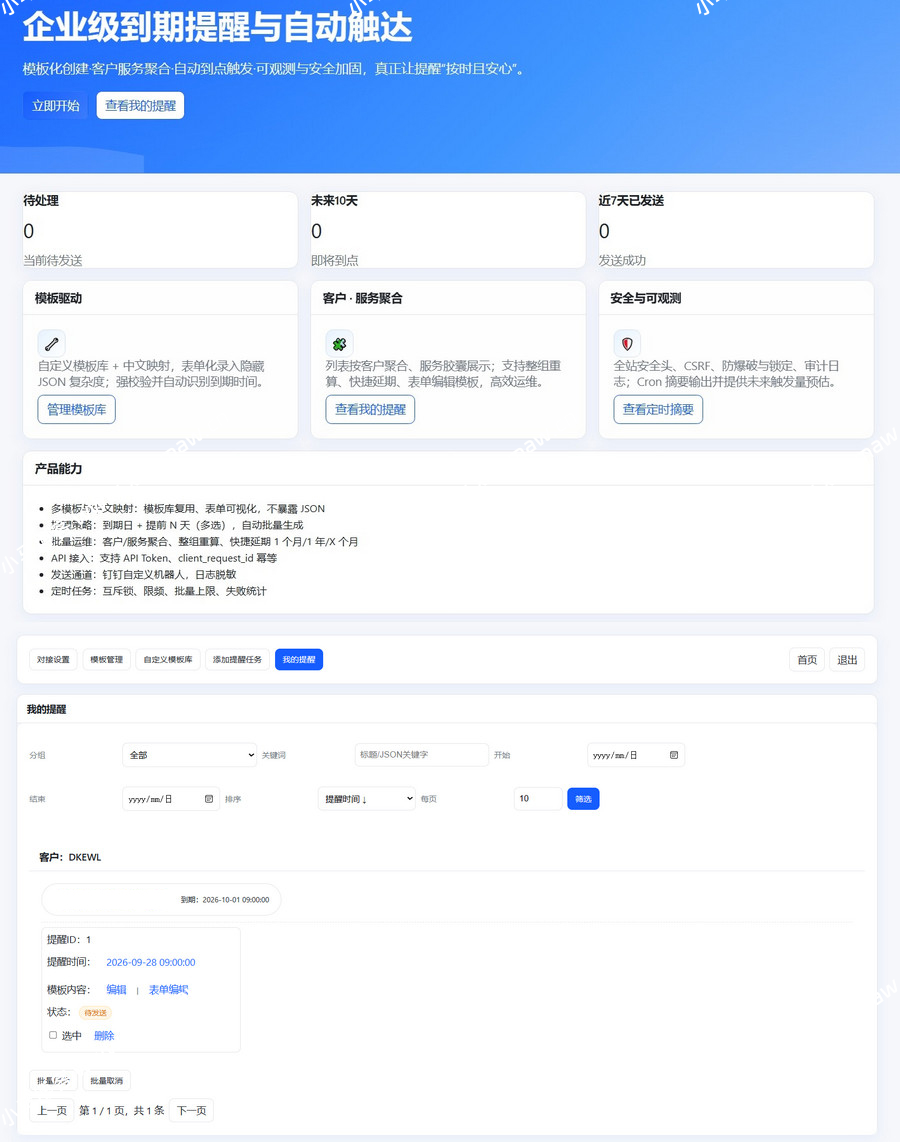Open the 排序 dropdown showing 提醒时间

[x=365, y=799]
